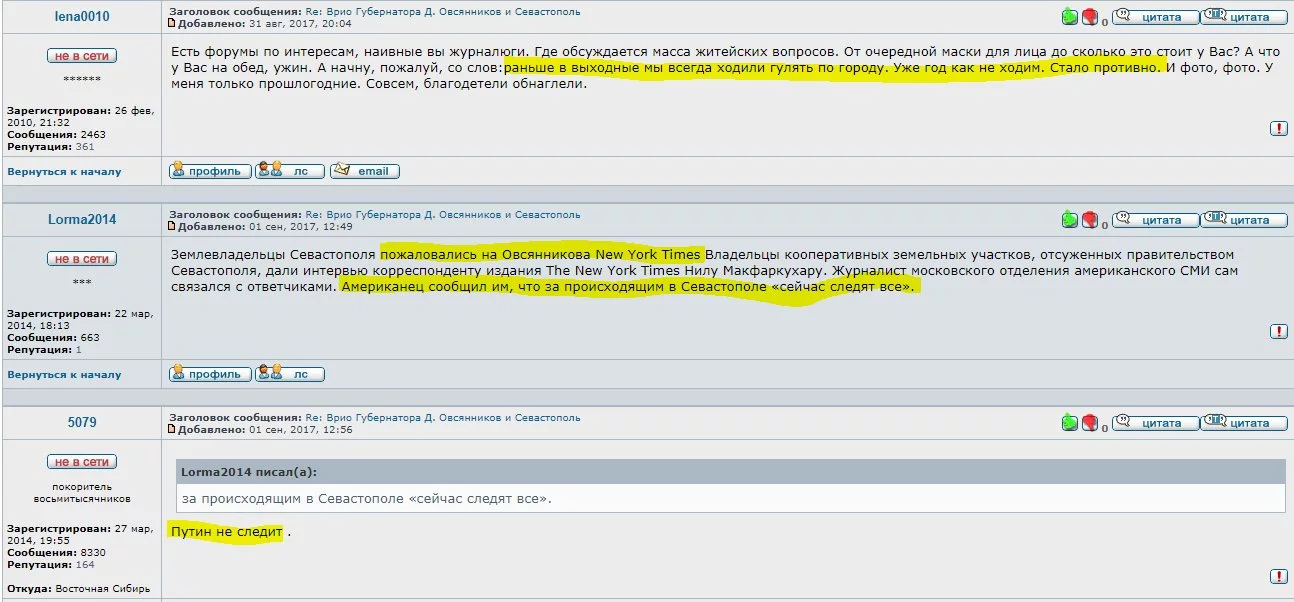Upvote user 5079's post with the green thumb
This screenshot has width=1294, height=602.
click(x=1069, y=423)
